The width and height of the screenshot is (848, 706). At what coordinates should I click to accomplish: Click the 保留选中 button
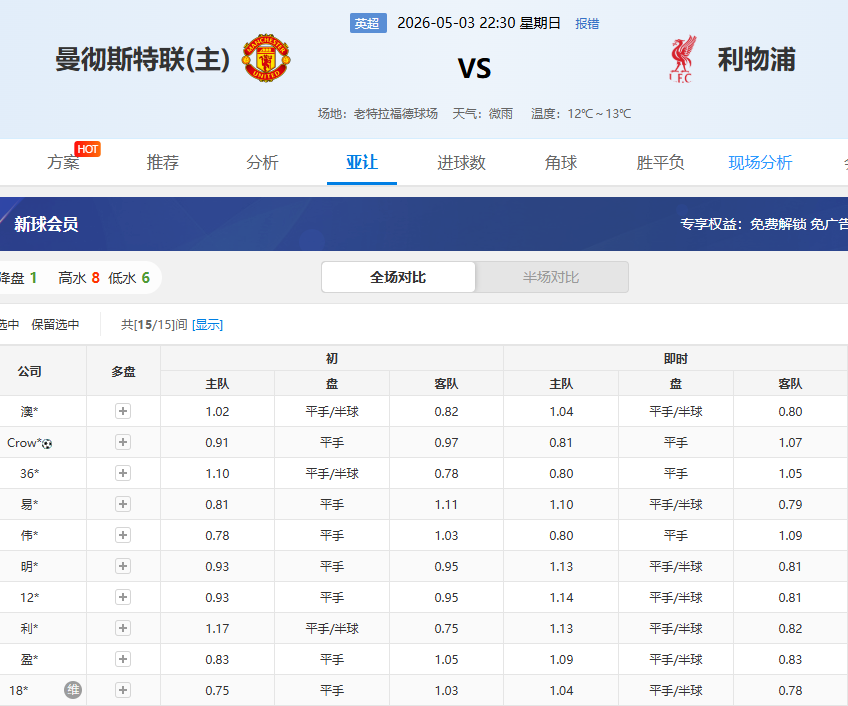(55, 325)
